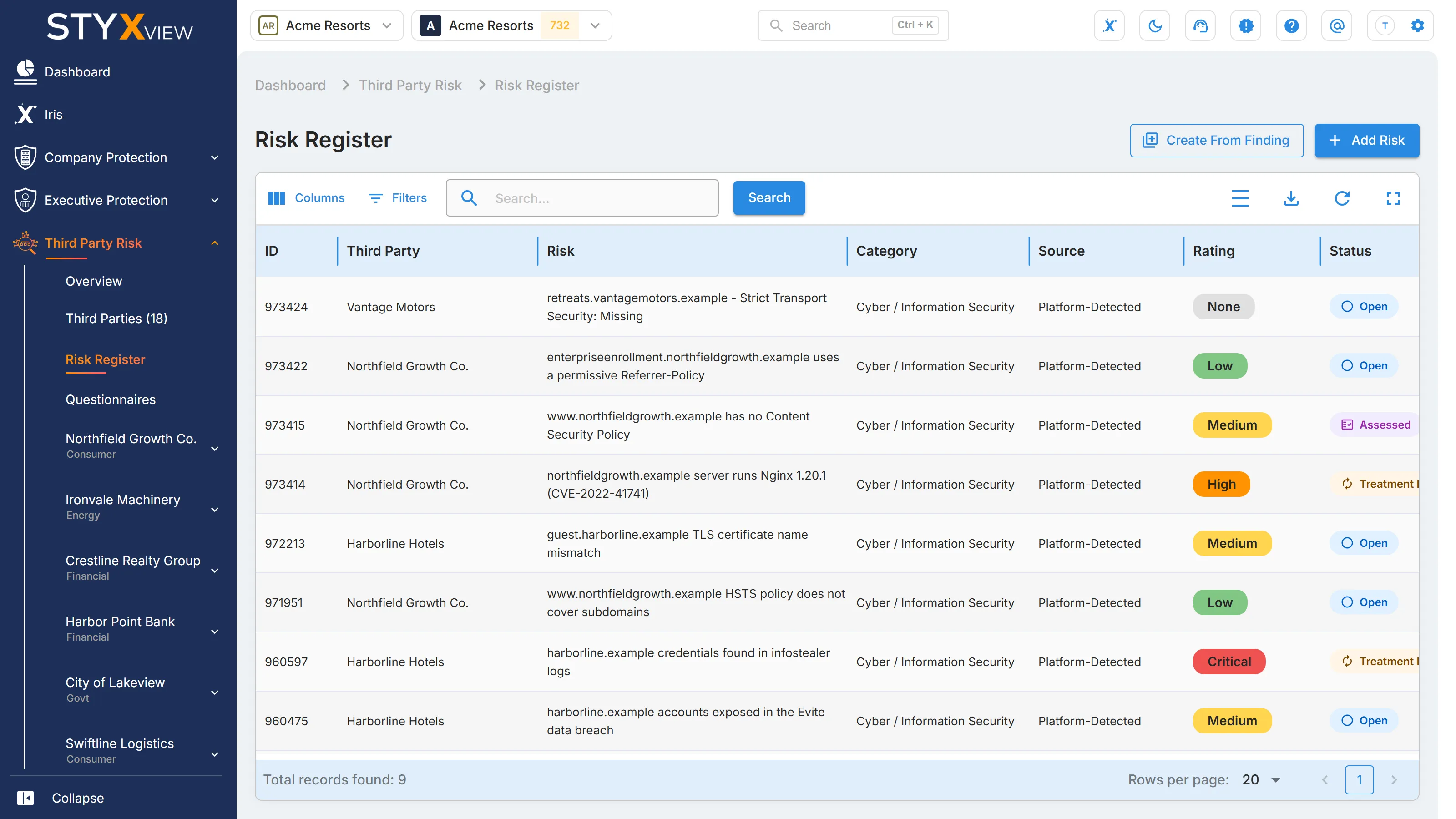
Task: Open the Iris X assistant icon in top bar
Action: [1109, 25]
